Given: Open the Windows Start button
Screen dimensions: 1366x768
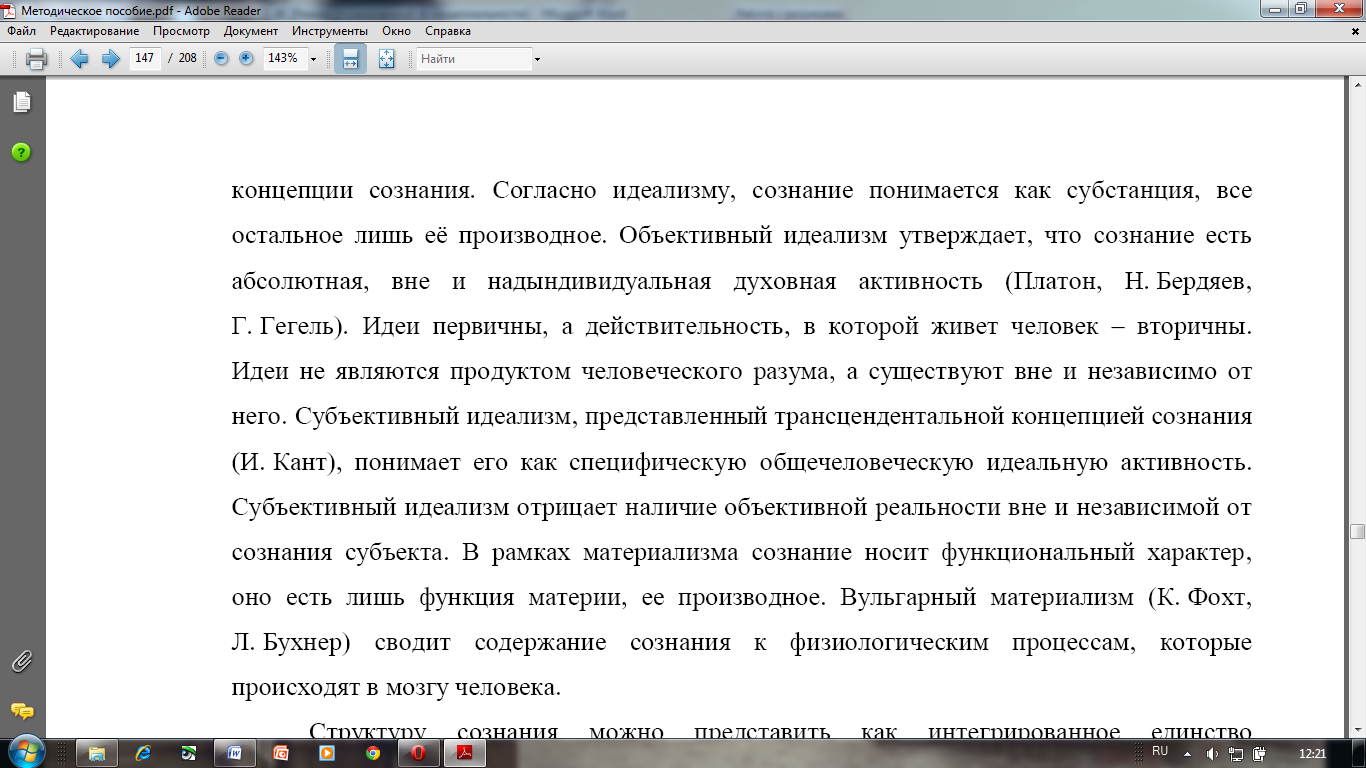Looking at the screenshot, I should click(27, 752).
